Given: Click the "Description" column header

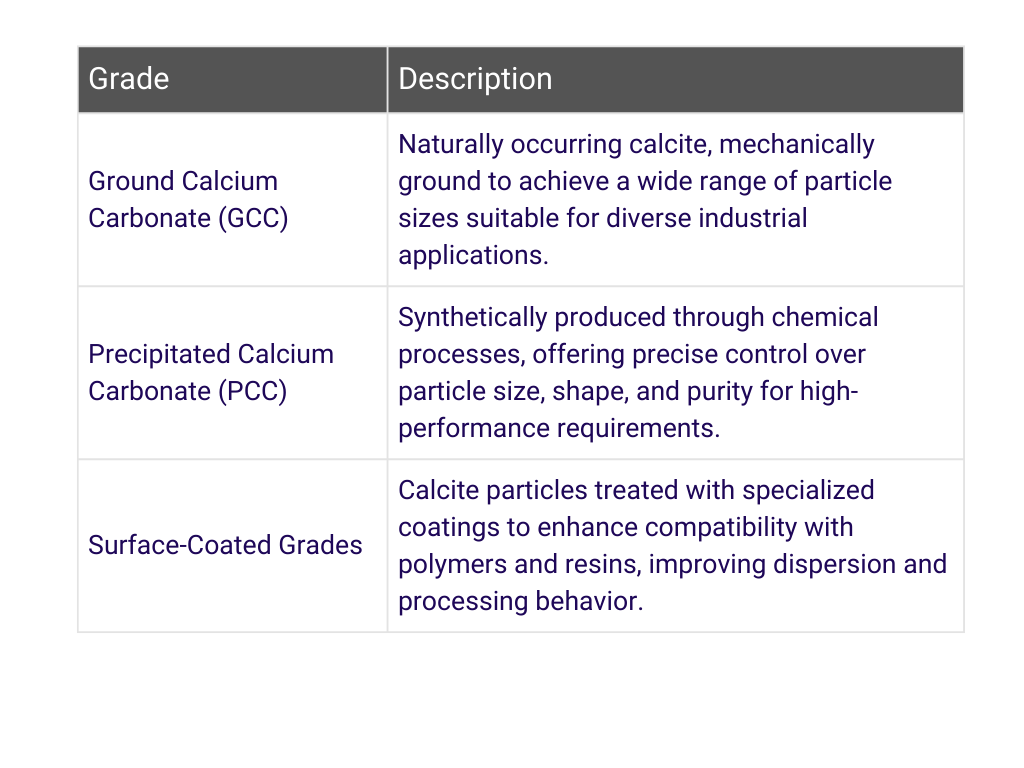Looking at the screenshot, I should point(475,79).
